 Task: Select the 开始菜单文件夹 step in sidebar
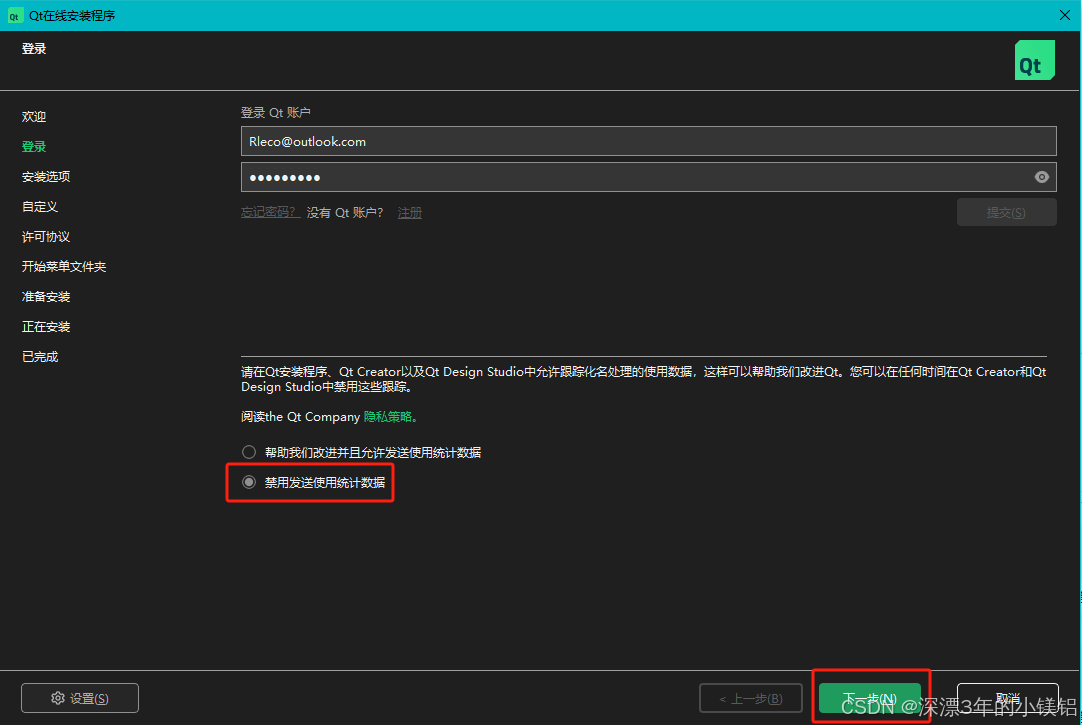63,266
